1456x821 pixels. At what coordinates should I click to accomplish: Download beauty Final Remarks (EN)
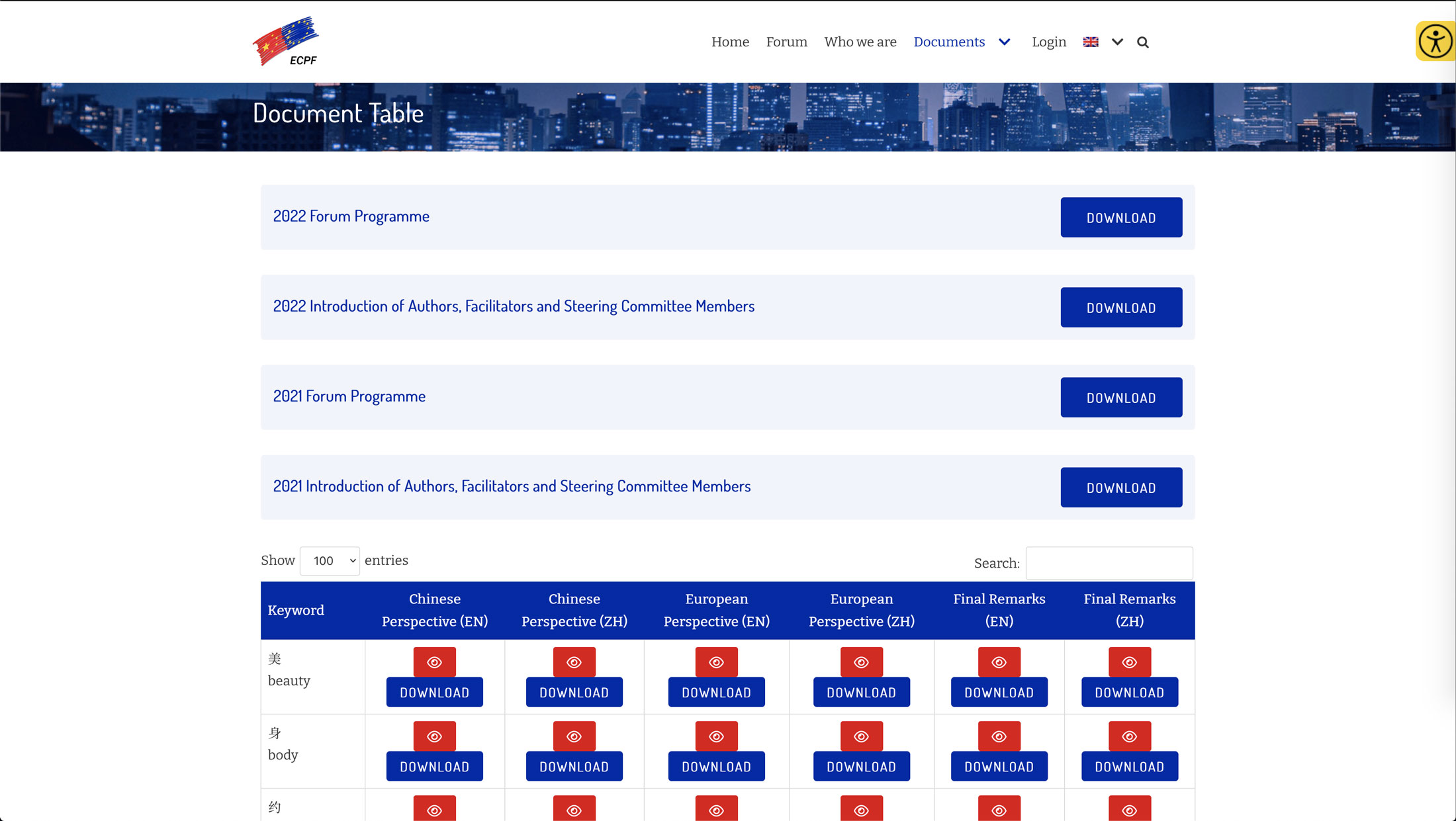pyautogui.click(x=999, y=692)
